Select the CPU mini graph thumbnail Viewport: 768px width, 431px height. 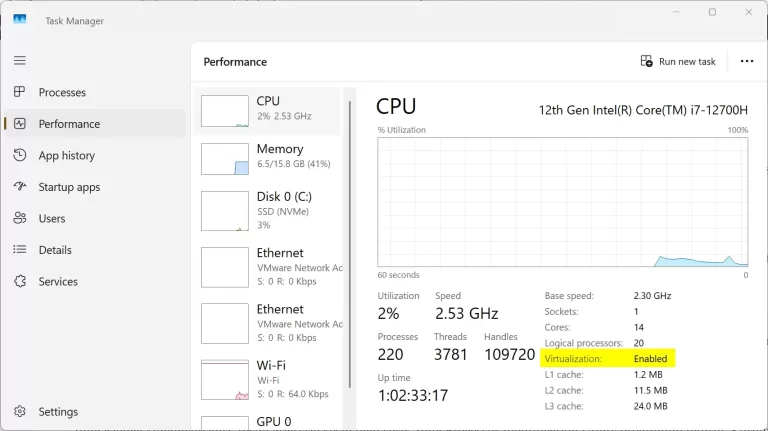pyautogui.click(x=225, y=111)
